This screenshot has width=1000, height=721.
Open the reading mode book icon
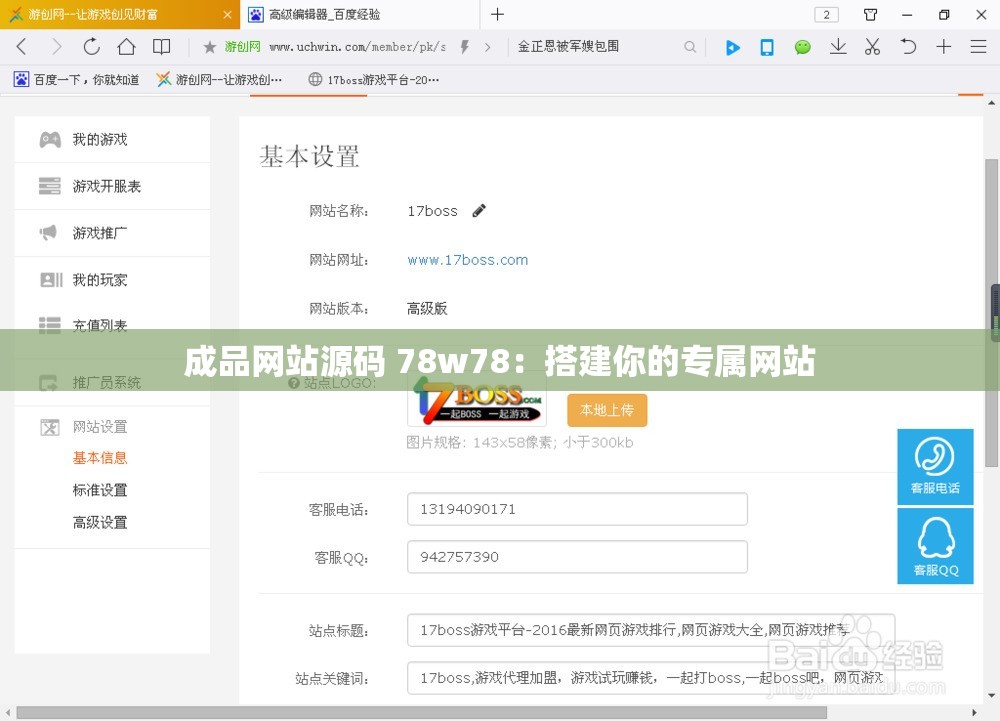(x=161, y=47)
